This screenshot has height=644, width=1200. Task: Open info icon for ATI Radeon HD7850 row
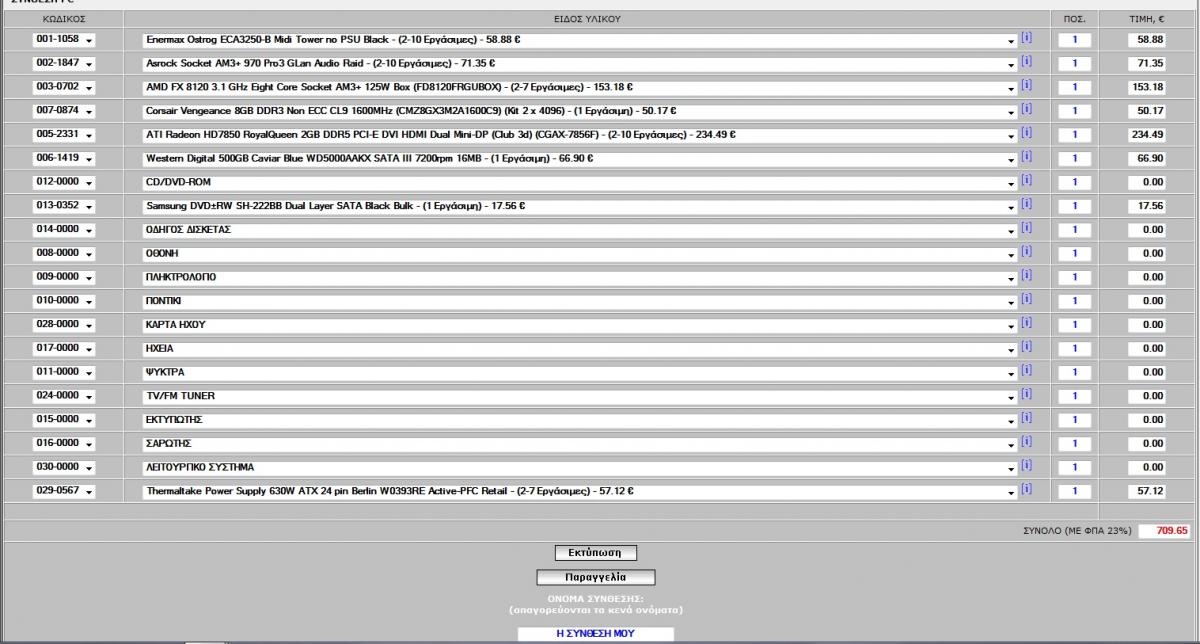click(x=1026, y=133)
